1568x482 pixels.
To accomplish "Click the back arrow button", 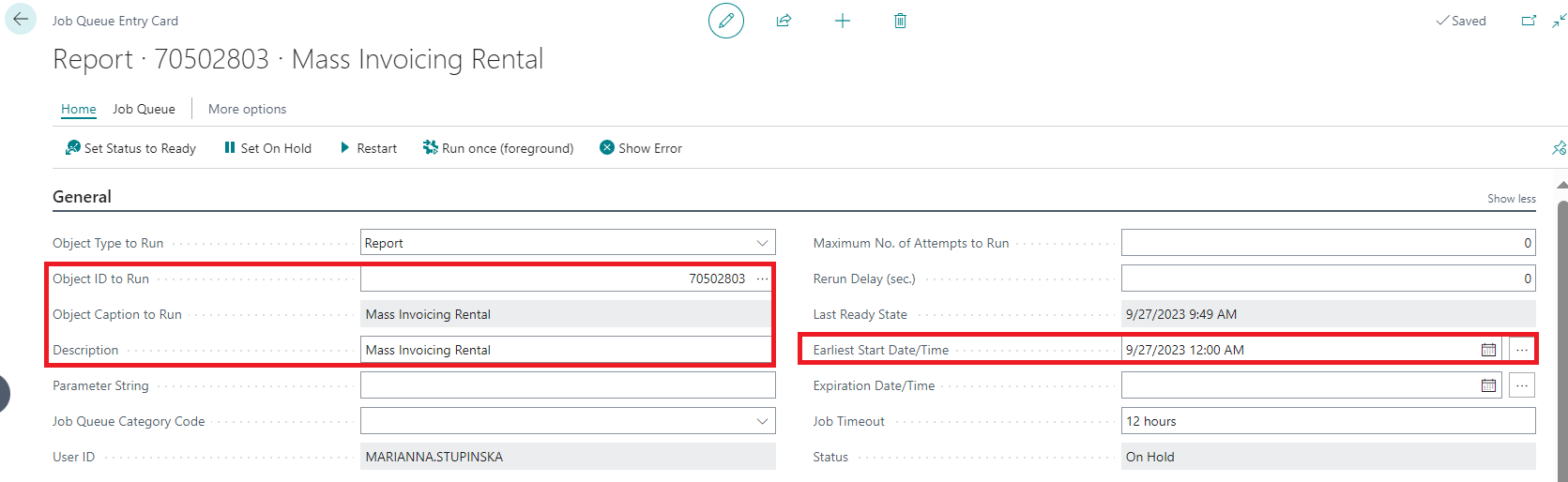I will pyautogui.click(x=21, y=20).
